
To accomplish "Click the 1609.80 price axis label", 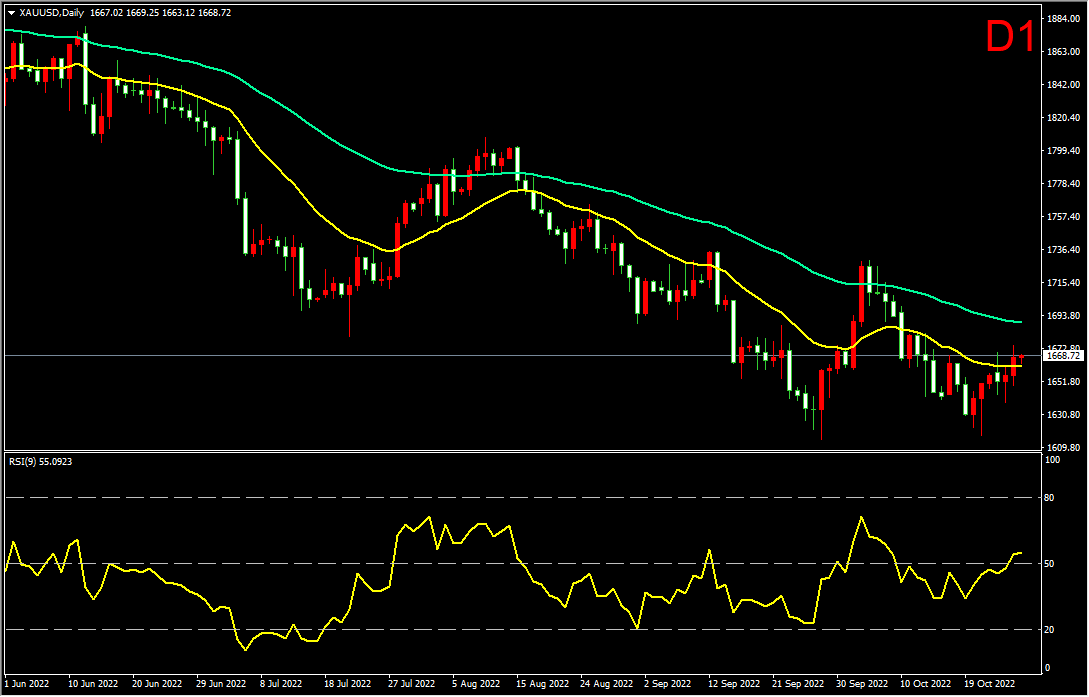I will tap(1060, 448).
